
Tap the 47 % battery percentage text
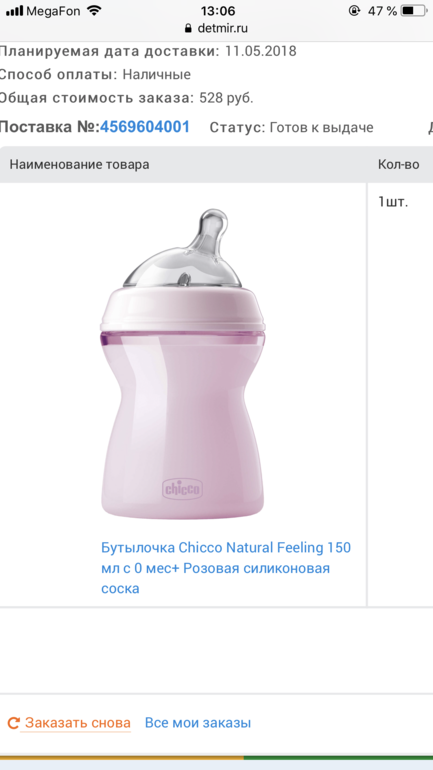pos(382,11)
